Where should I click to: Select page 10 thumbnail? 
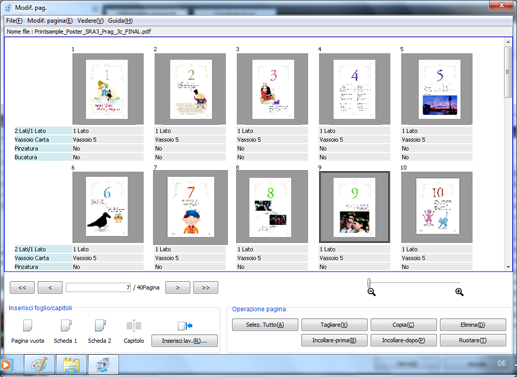tap(437, 207)
